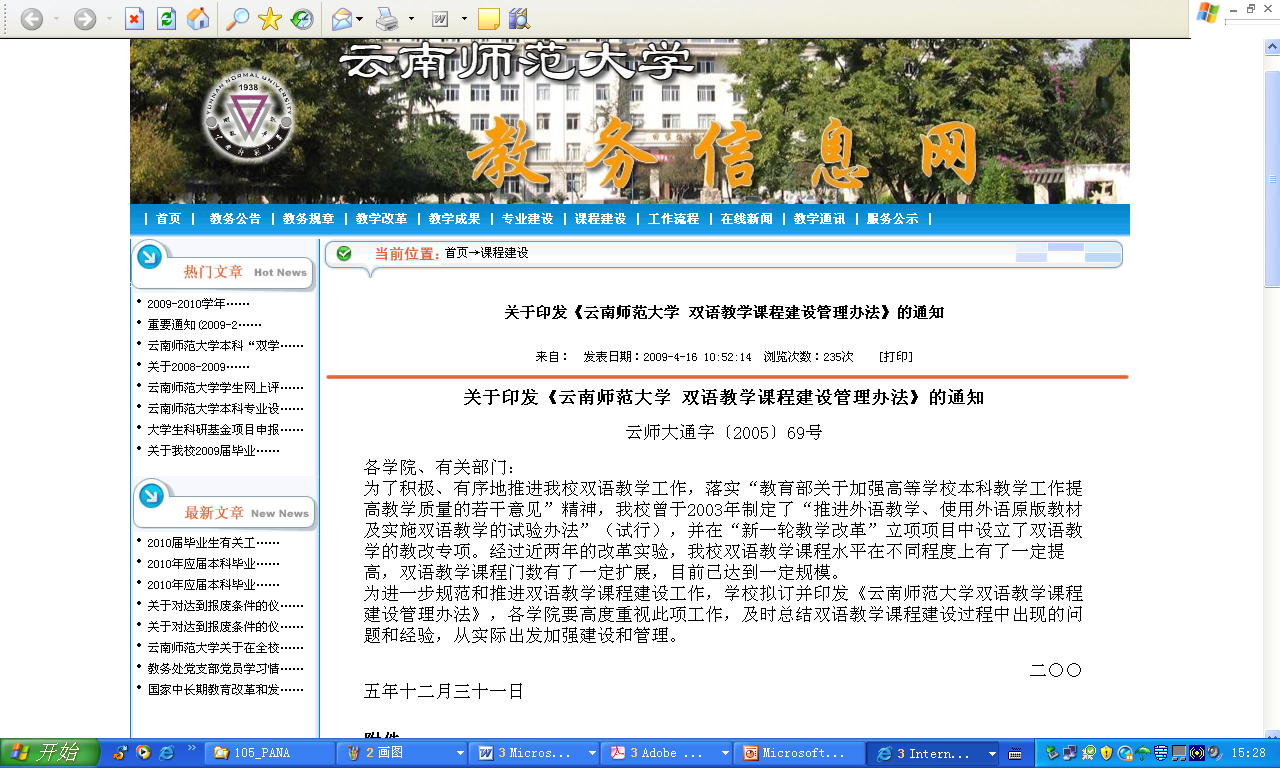1280x768 pixels.
Task: Open Back button history dropdown arrow
Action: click(56, 19)
